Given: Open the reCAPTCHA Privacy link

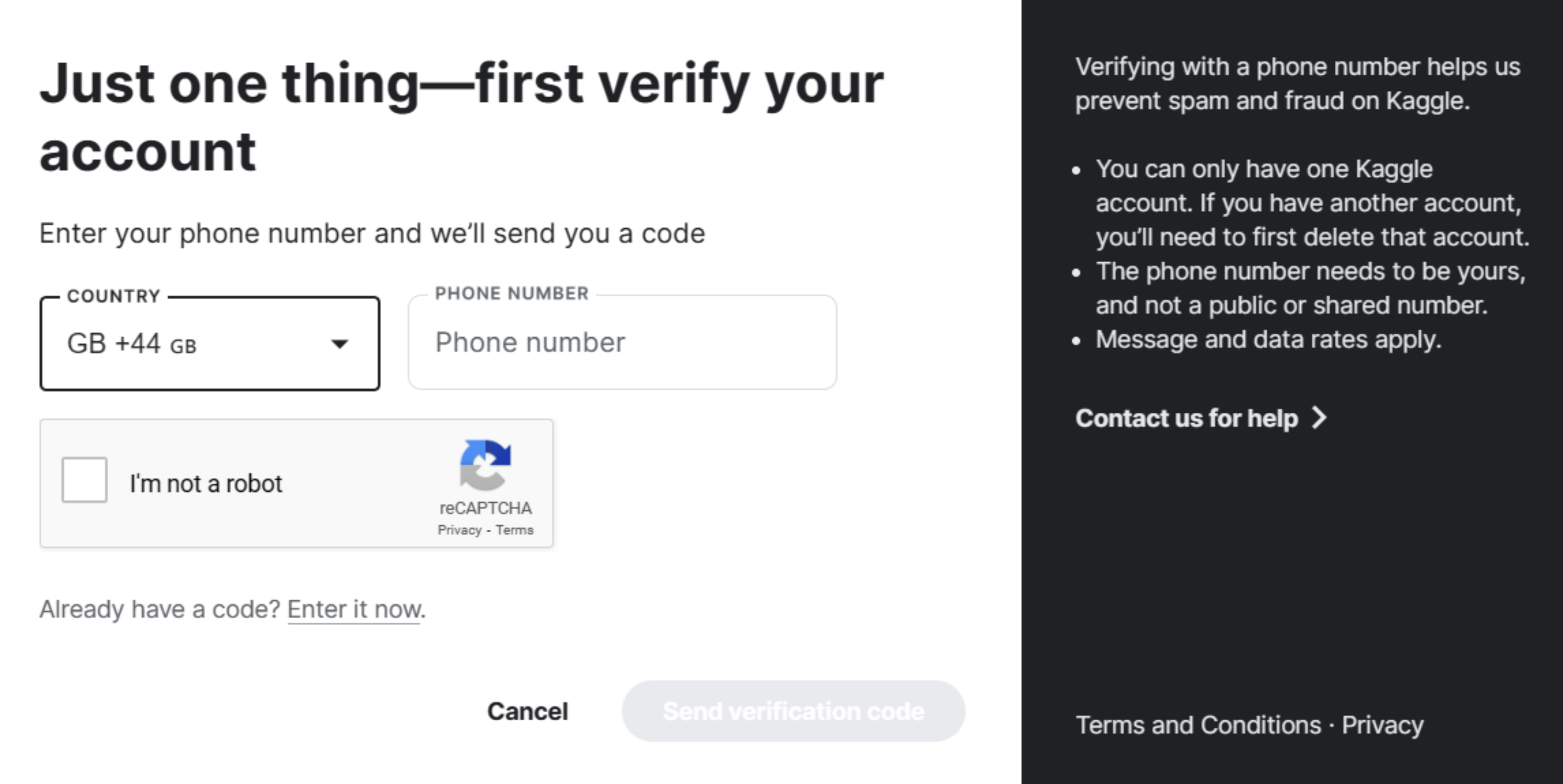Looking at the screenshot, I should click(x=459, y=530).
